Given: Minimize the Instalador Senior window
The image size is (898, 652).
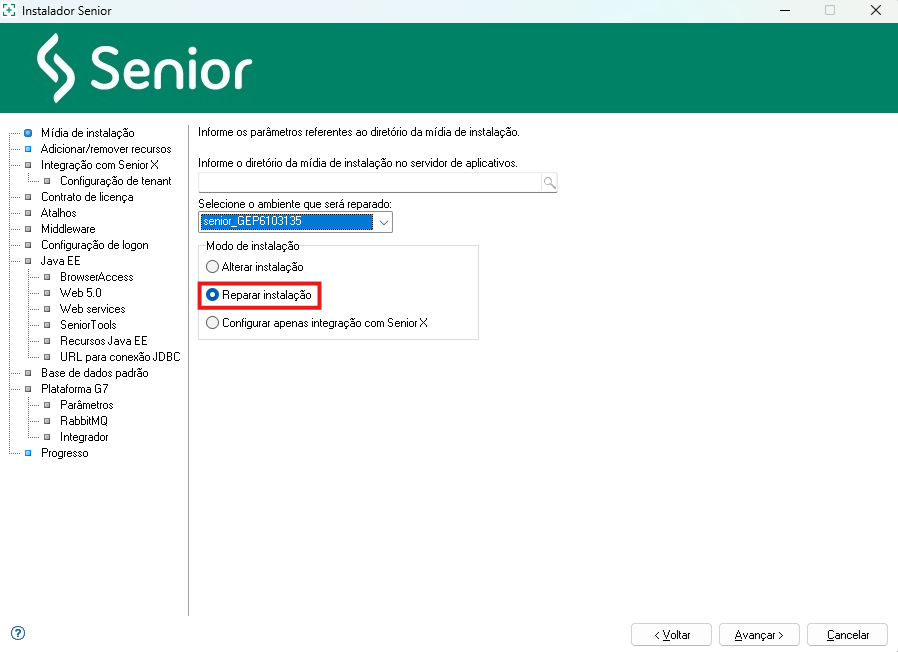Looking at the screenshot, I should (x=785, y=10).
